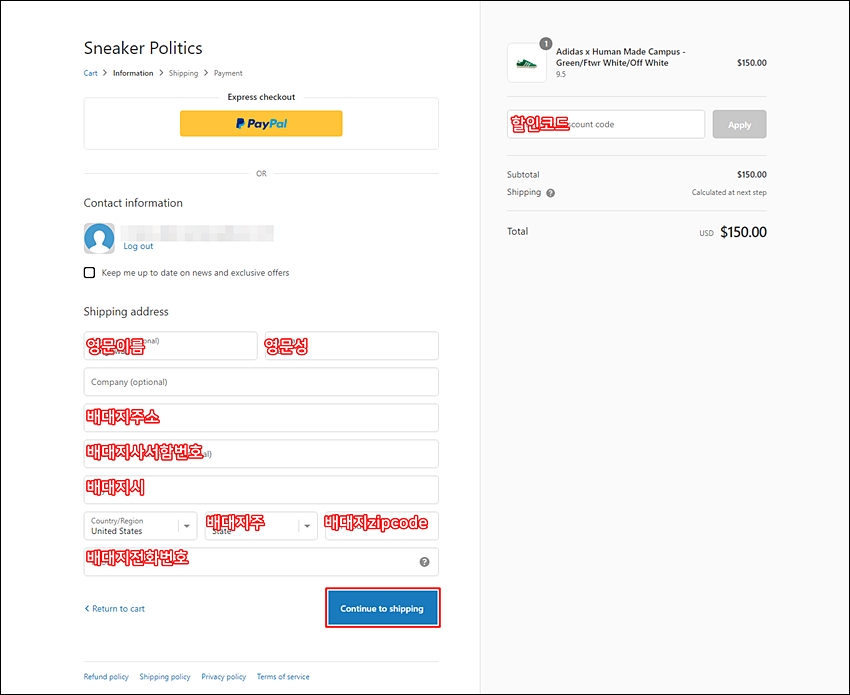Focus the apartment/suite optional field
The height and width of the screenshot is (695, 850).
(261, 454)
